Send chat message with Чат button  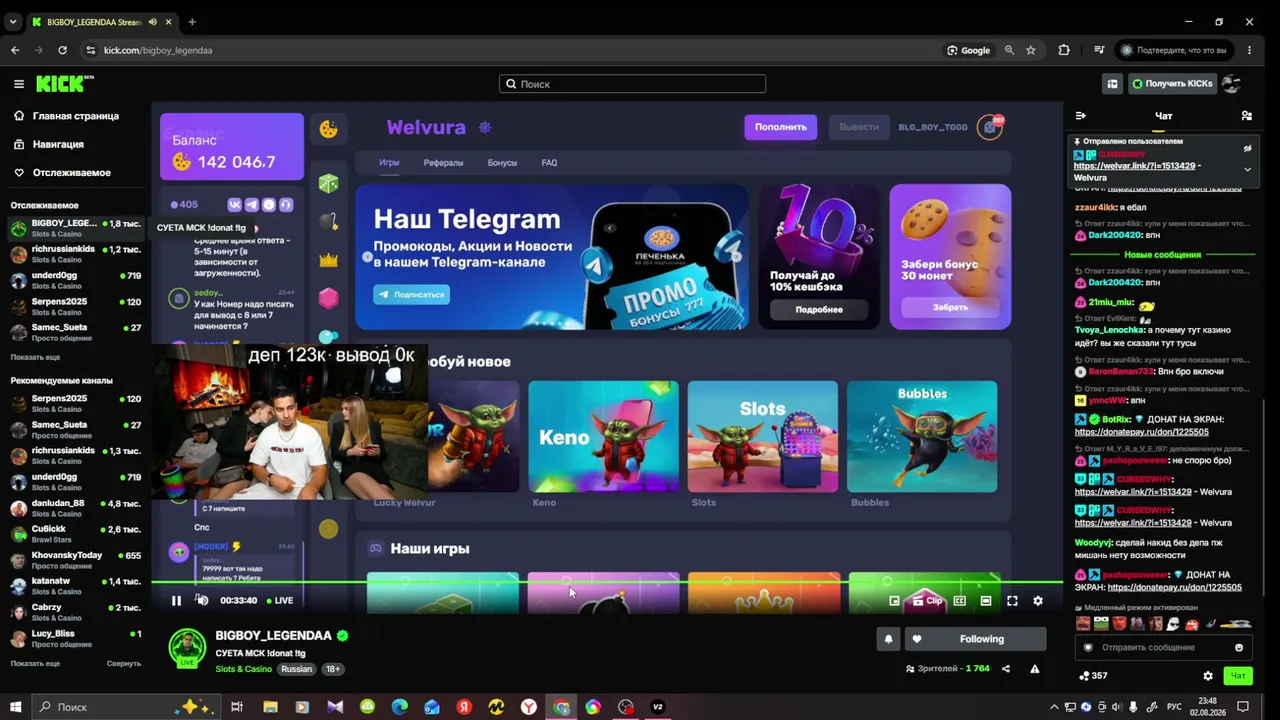[1238, 676]
